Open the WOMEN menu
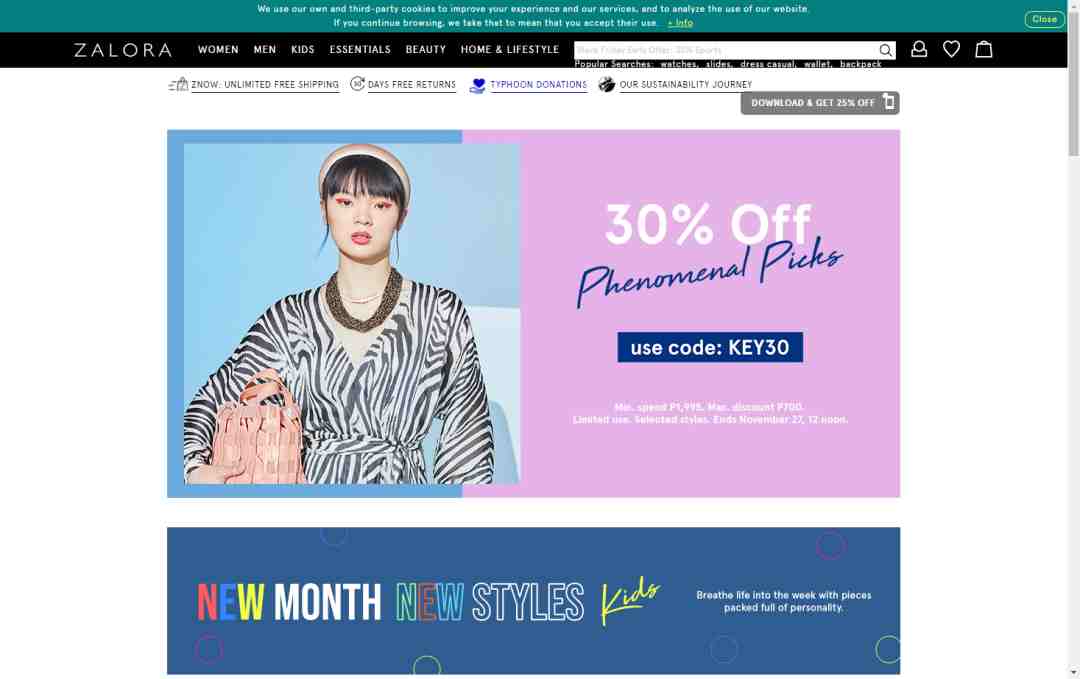The width and height of the screenshot is (1080, 679). (x=218, y=50)
